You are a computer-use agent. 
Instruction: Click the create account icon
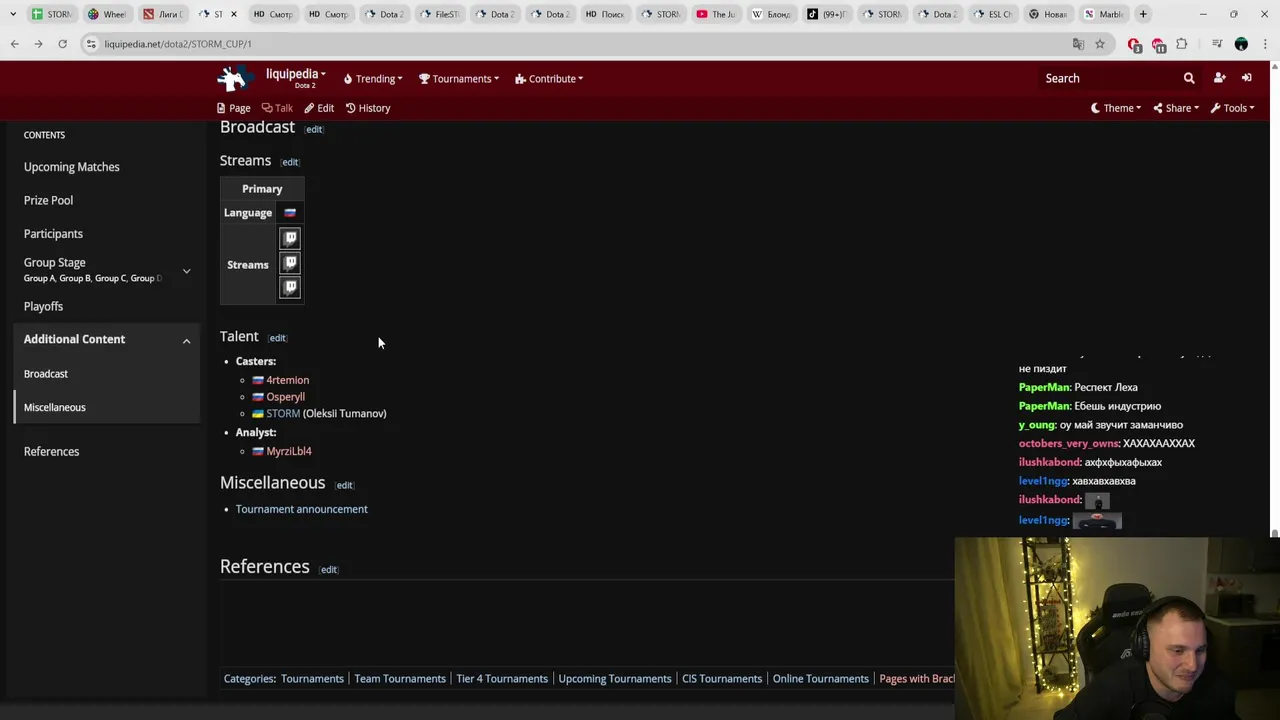[x=1219, y=78]
